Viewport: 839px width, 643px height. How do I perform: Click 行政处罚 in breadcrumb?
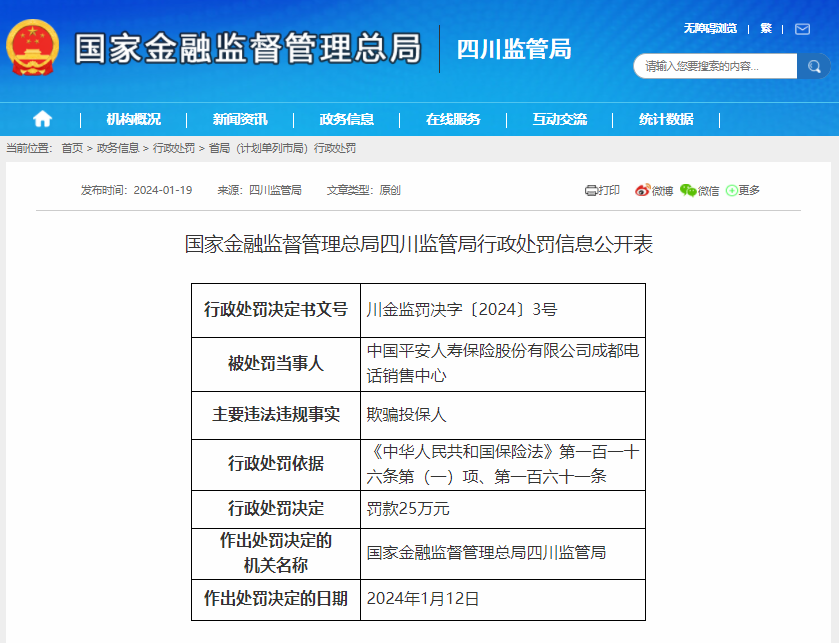point(174,148)
